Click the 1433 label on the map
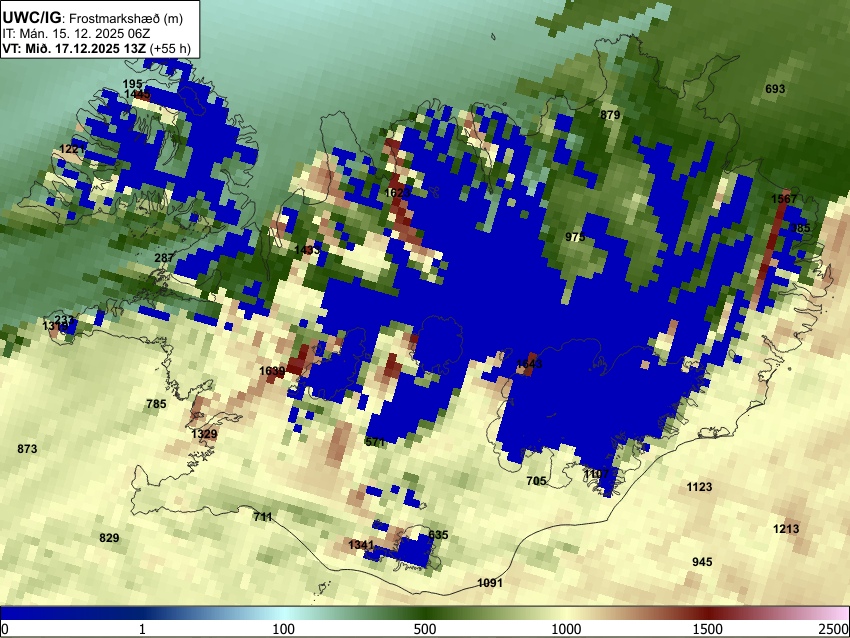 307,250
